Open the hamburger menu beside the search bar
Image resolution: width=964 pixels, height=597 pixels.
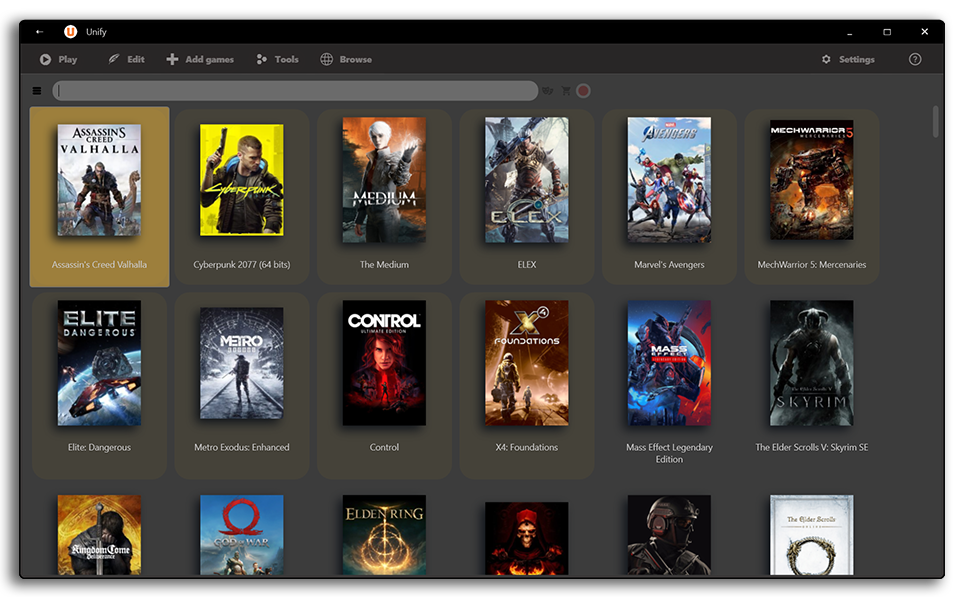tap(37, 91)
